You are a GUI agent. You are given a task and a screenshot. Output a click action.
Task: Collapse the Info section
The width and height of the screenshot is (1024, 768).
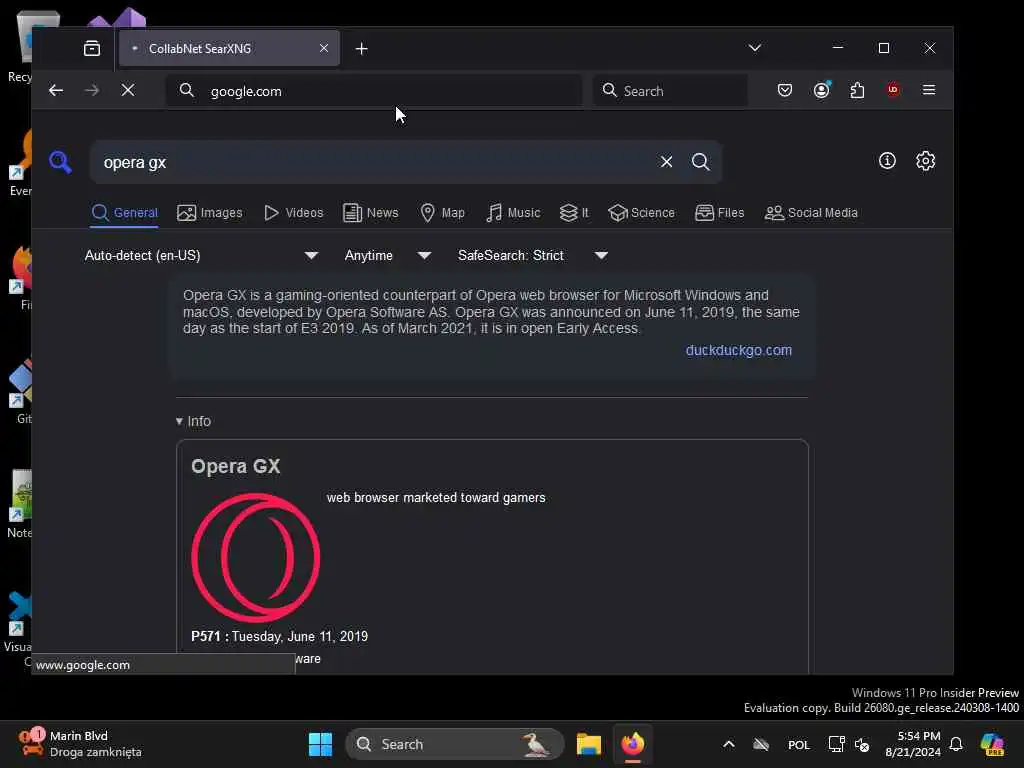click(x=193, y=421)
